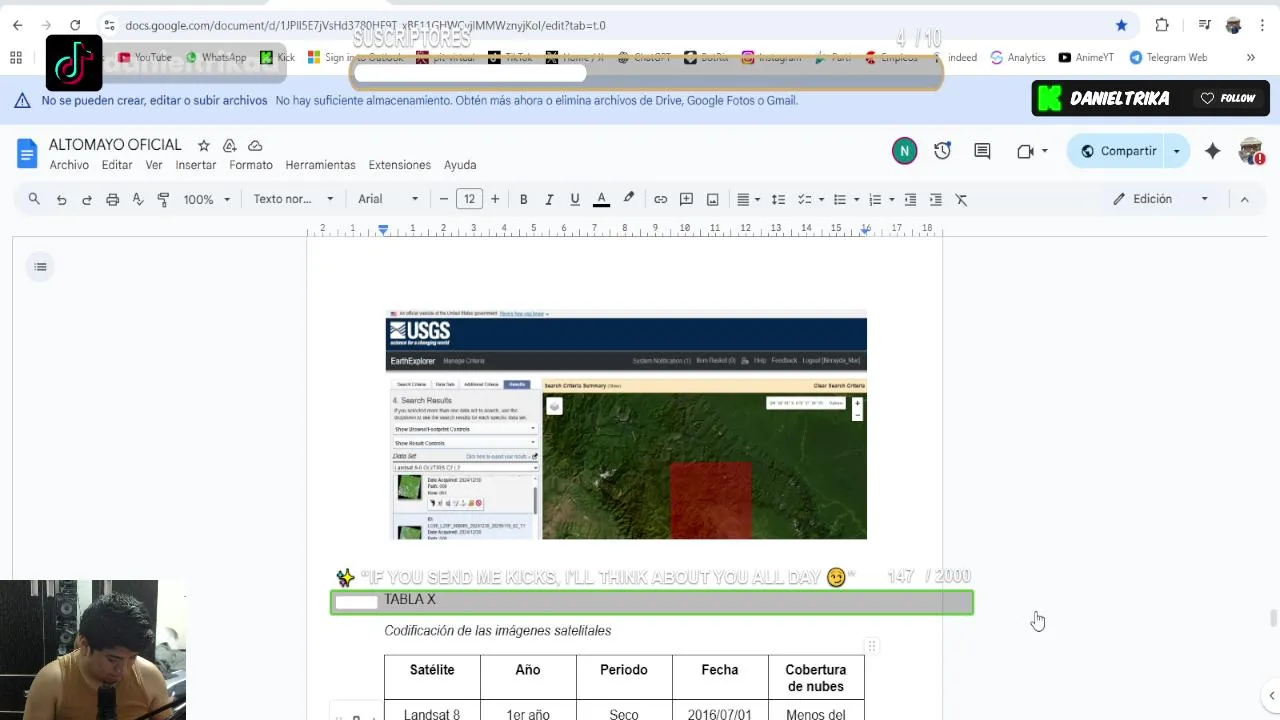Open zoom level 100% dropdown
Image resolution: width=1280 pixels, height=720 pixels.
207,199
